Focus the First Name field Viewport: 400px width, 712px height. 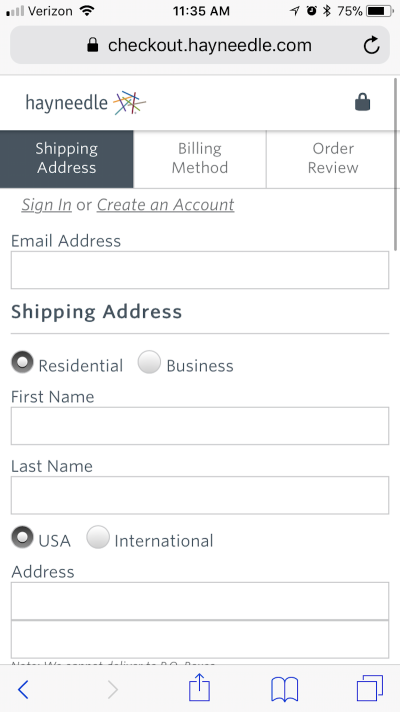pos(200,426)
